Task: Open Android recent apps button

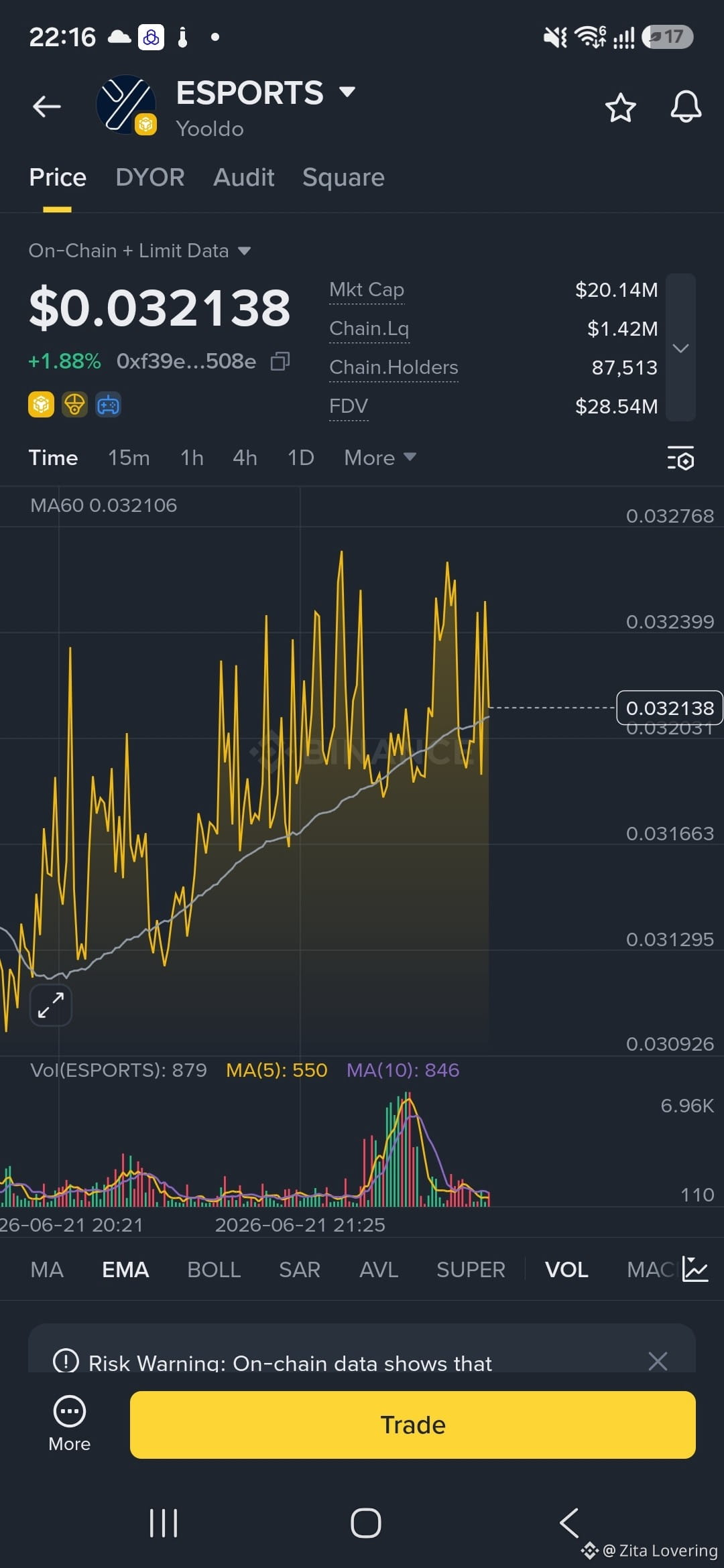Action: (164, 1523)
